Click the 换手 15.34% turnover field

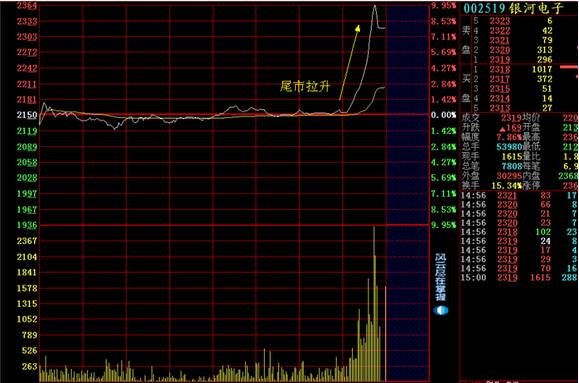pyautogui.click(x=492, y=185)
